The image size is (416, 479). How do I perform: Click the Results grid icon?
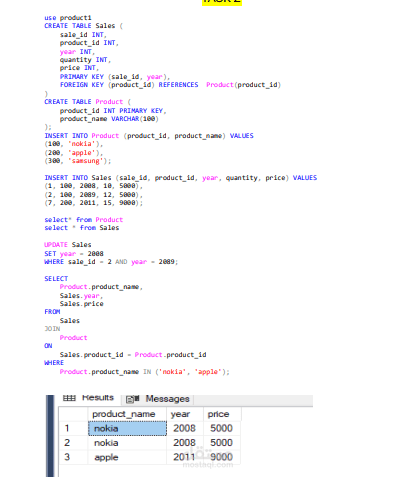[69, 398]
